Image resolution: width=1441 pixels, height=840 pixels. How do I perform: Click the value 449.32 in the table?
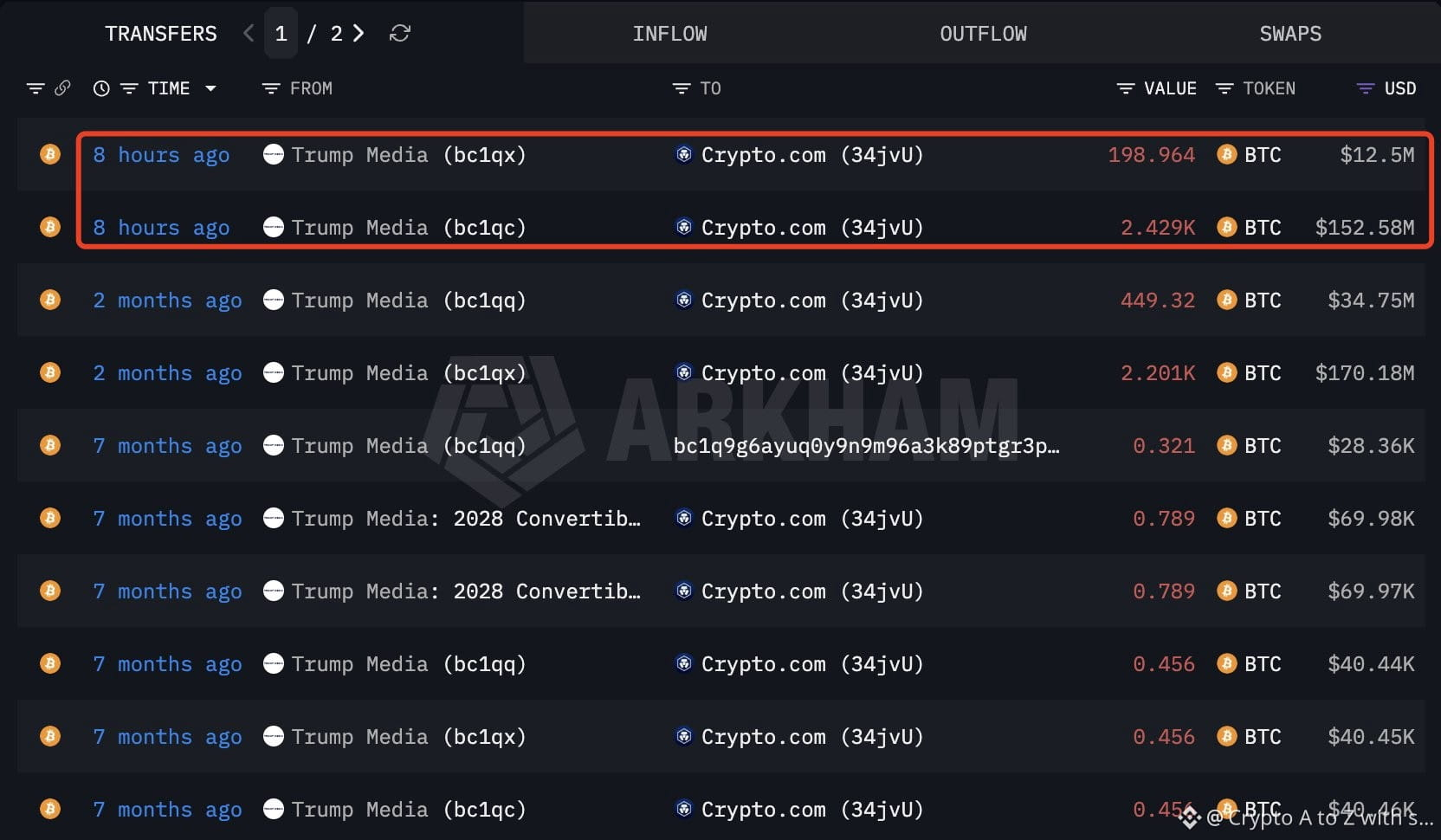(x=1158, y=300)
